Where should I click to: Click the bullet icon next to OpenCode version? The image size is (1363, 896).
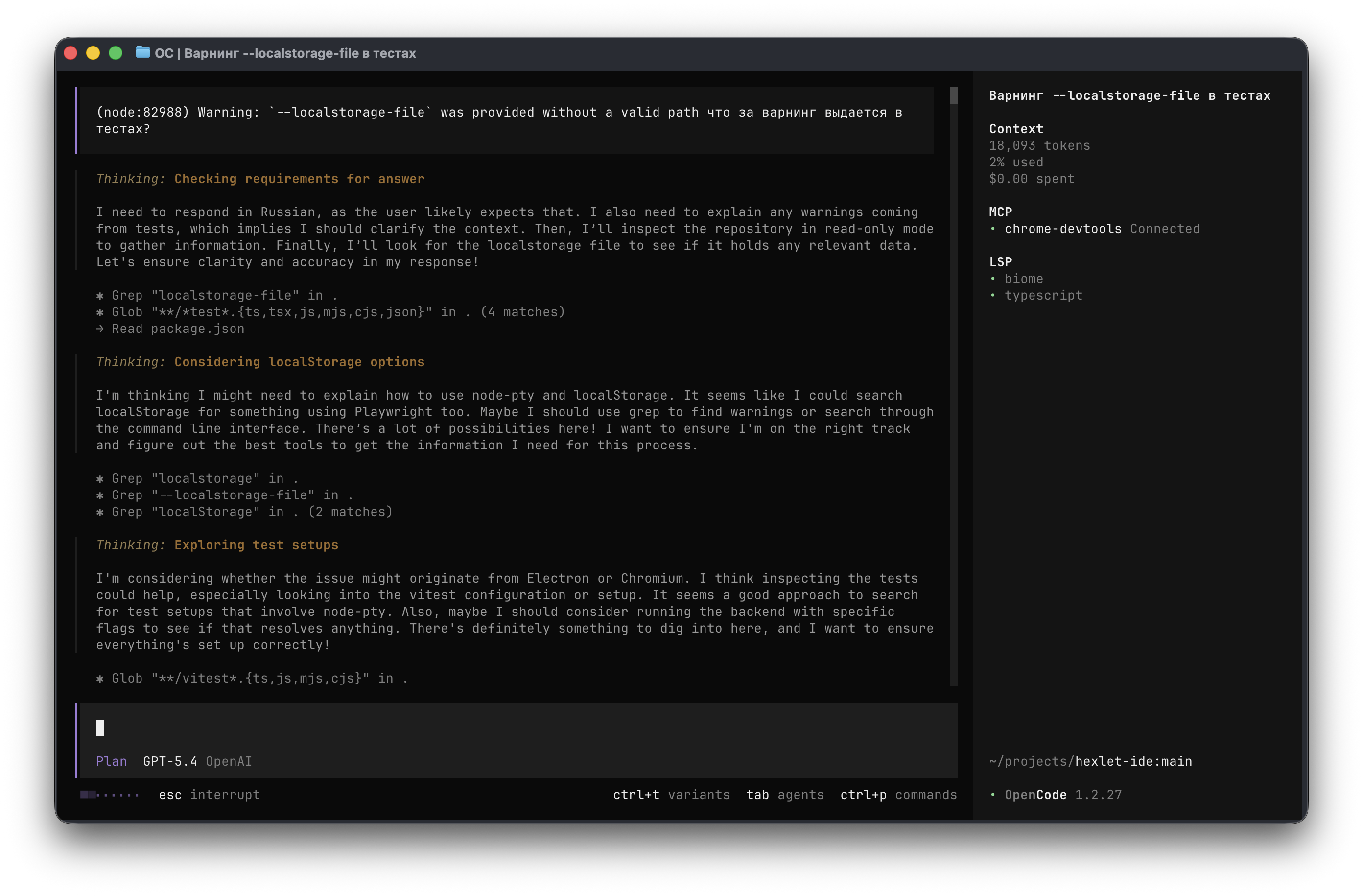pyautogui.click(x=995, y=795)
